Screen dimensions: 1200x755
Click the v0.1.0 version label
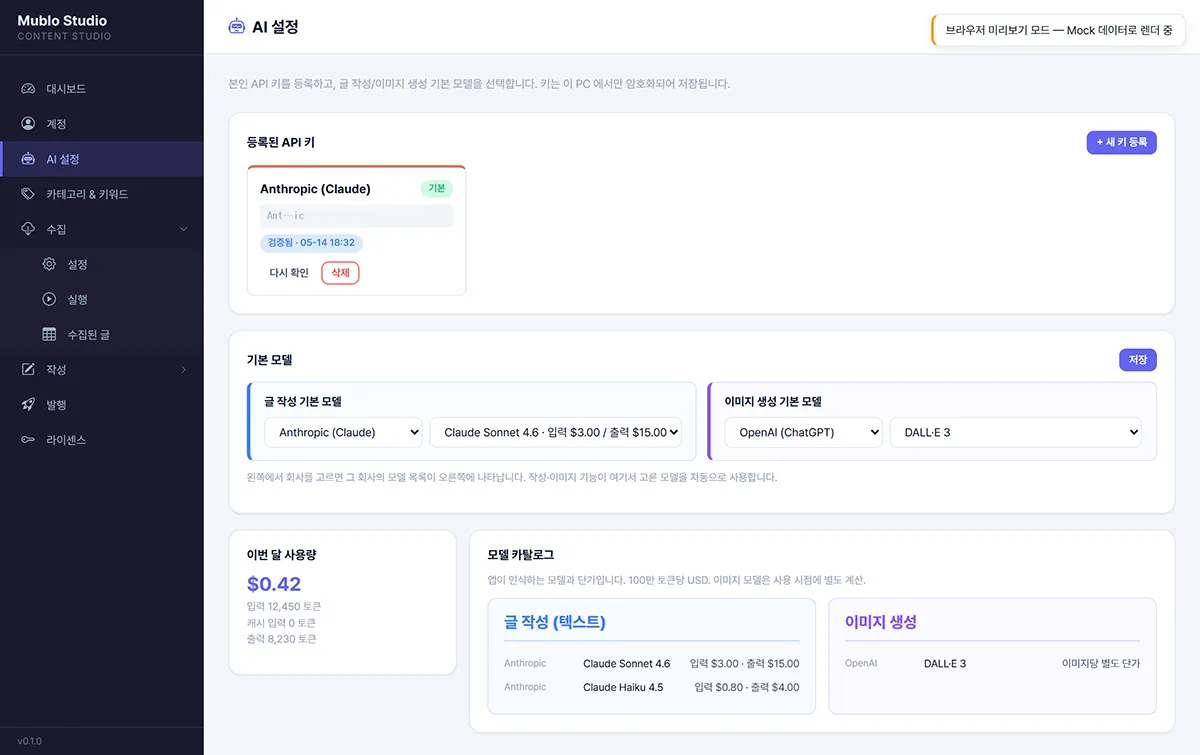pos(30,742)
